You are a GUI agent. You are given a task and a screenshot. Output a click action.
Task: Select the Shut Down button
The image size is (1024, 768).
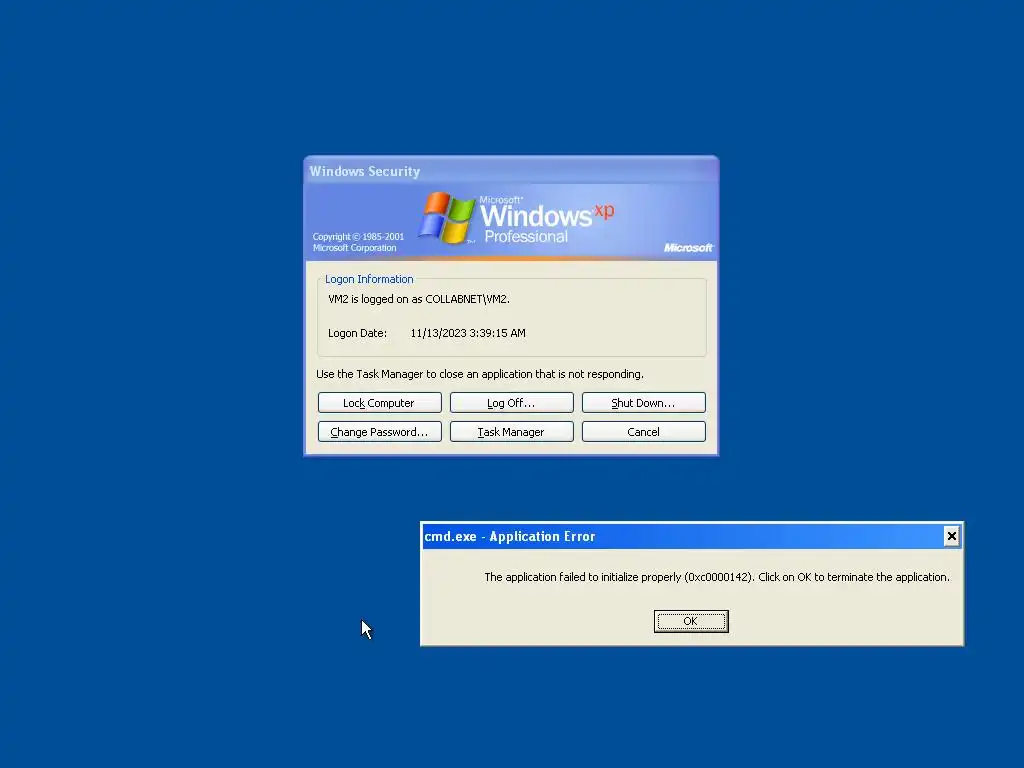tap(643, 403)
